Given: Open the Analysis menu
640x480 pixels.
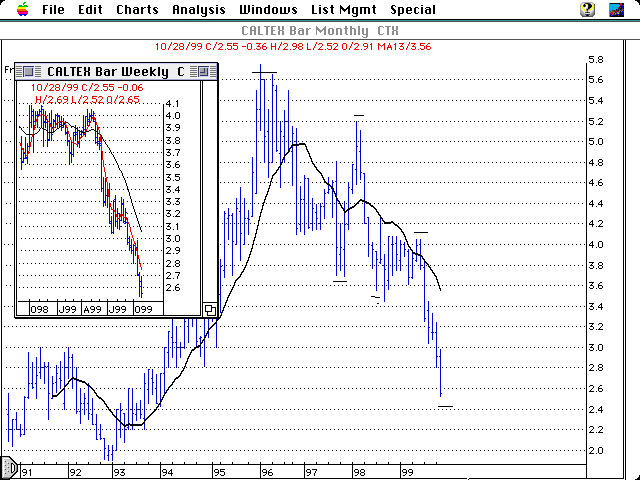Looking at the screenshot, I should point(199,9).
